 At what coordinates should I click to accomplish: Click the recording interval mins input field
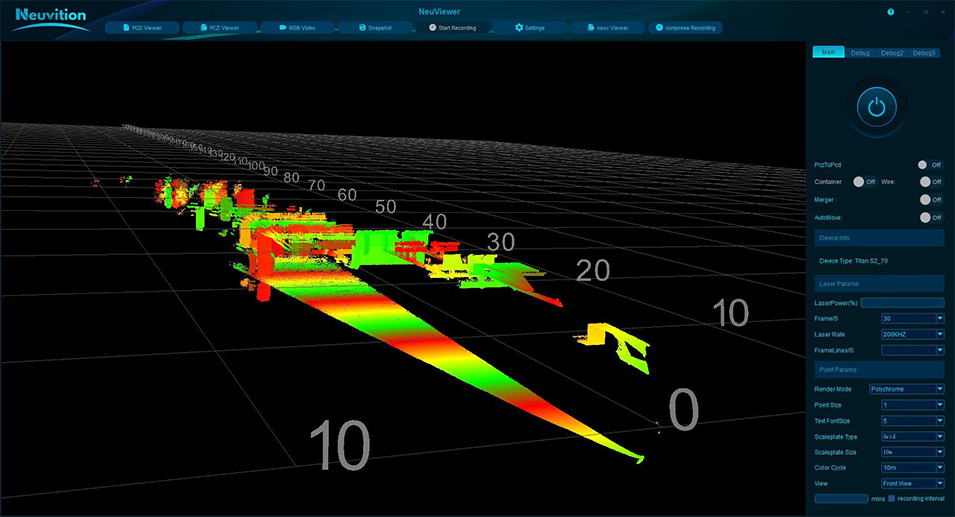pos(841,498)
